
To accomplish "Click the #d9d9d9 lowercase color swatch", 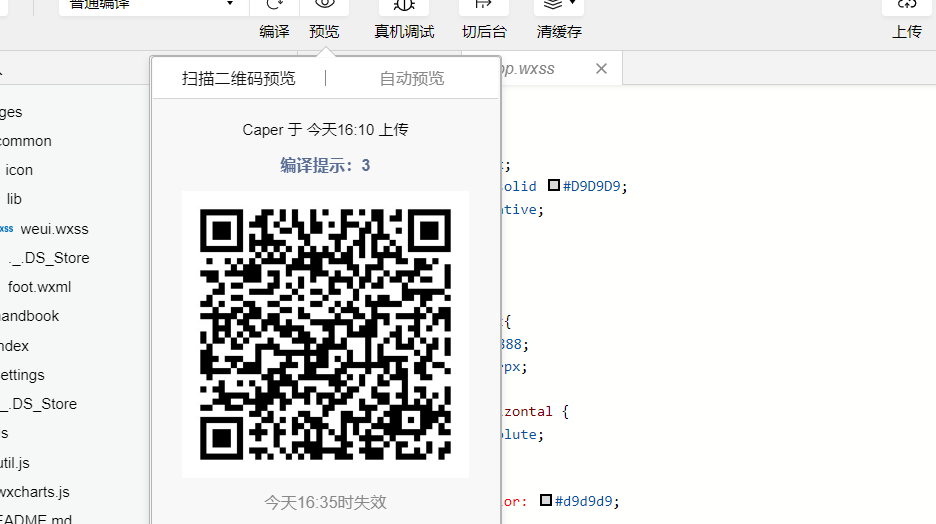I will click(546, 500).
